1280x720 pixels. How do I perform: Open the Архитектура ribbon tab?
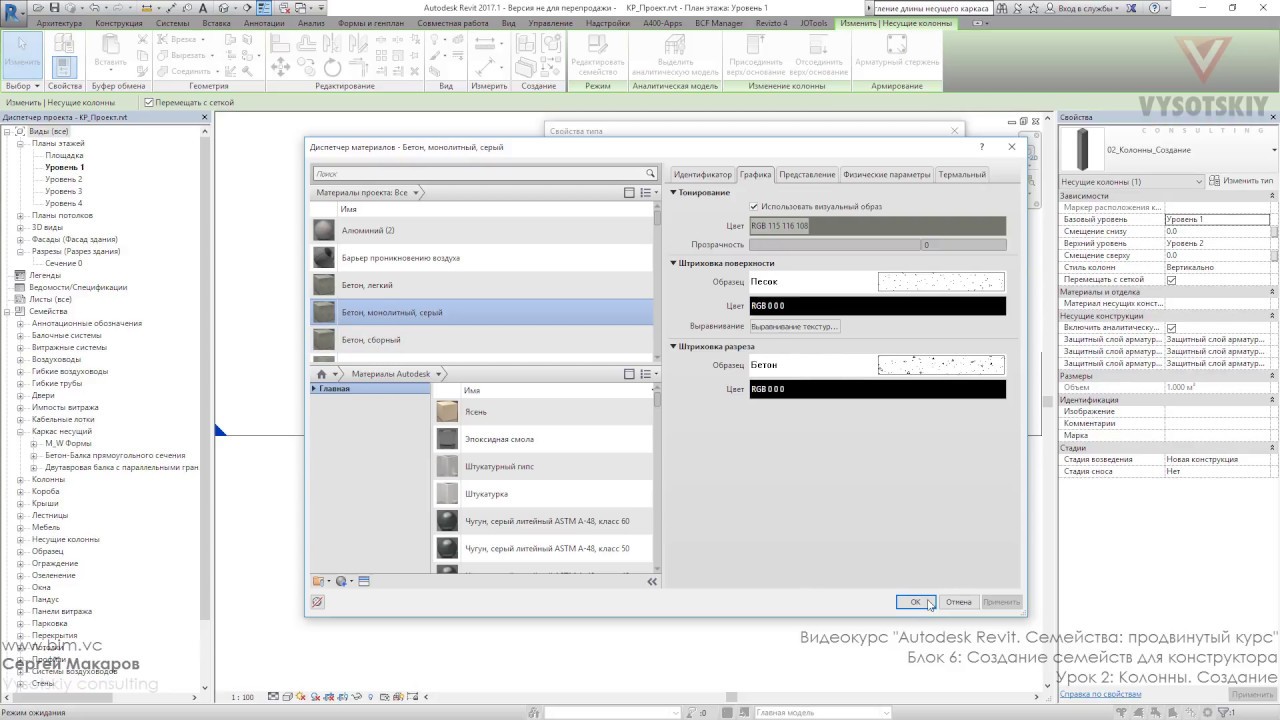click(59, 23)
